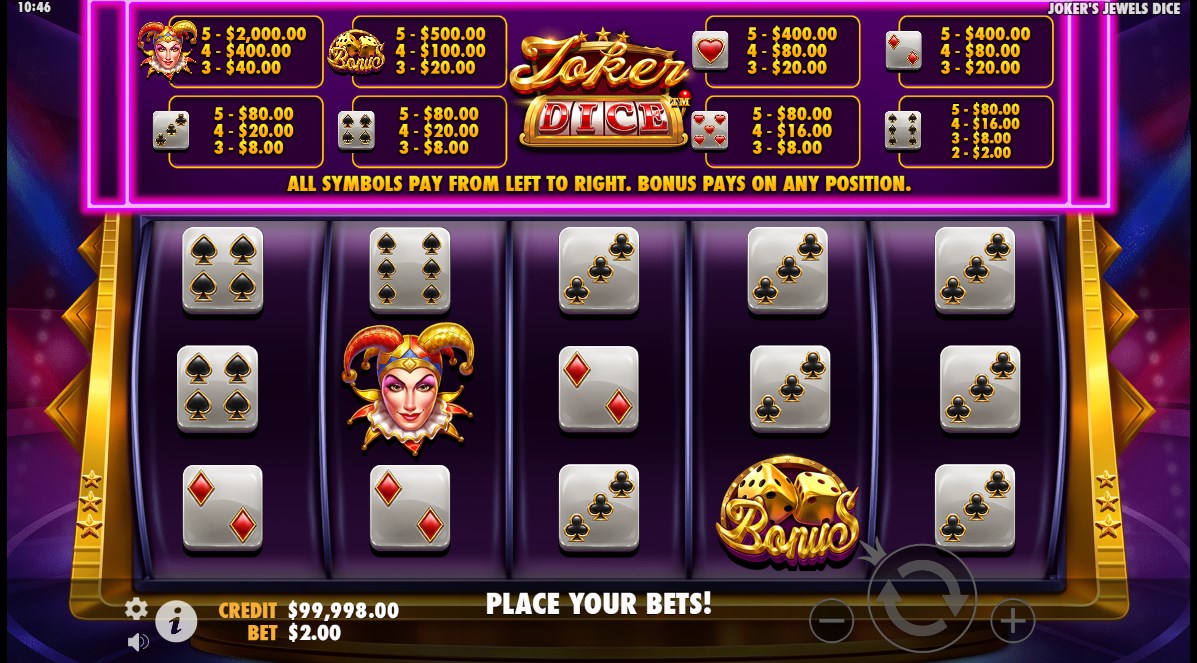1197x663 pixels.
Task: Open the game info button
Action: tap(176, 620)
